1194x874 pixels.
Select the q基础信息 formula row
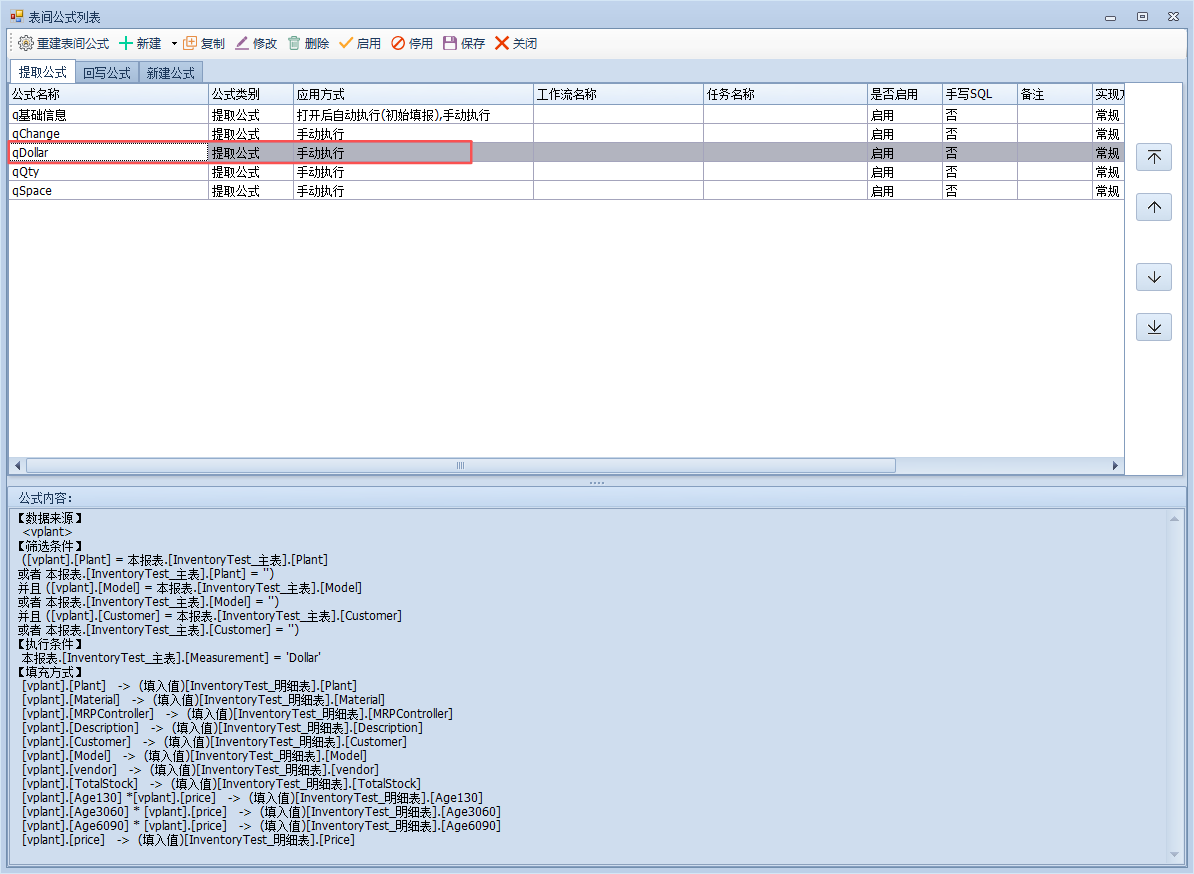click(566, 115)
